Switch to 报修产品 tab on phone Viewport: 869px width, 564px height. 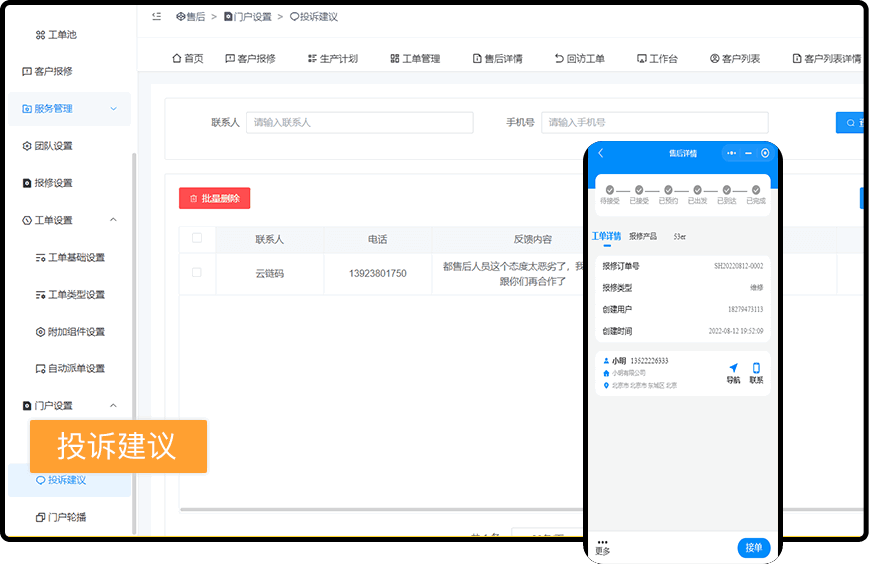[643, 237]
